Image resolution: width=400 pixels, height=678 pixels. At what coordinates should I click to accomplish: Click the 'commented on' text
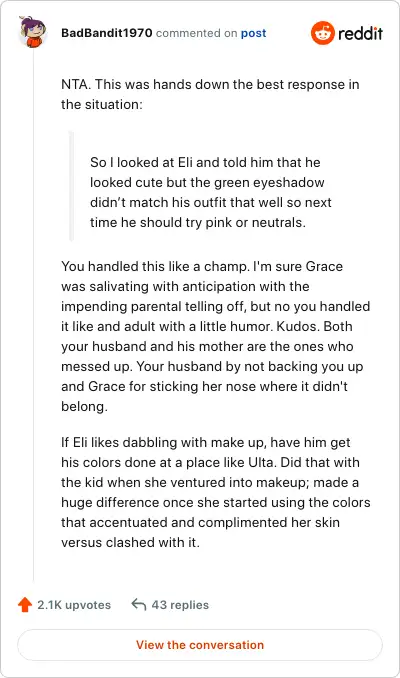point(196,33)
